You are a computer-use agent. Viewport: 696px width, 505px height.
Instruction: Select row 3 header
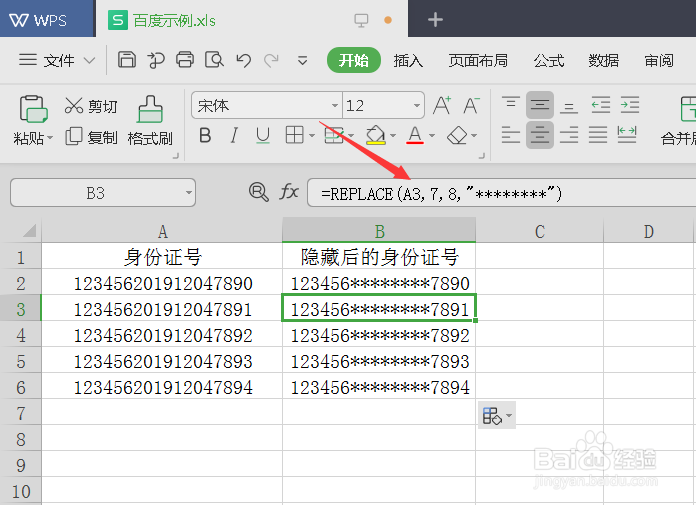point(21,309)
